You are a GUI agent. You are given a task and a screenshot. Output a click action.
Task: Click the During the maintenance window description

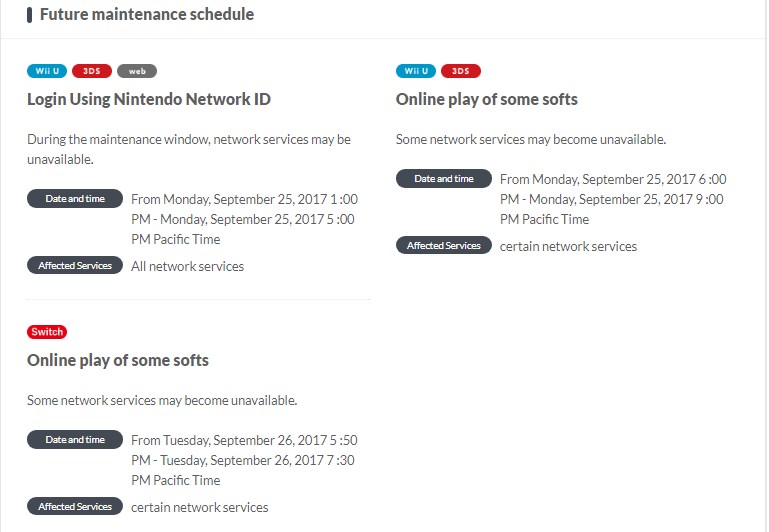189,149
